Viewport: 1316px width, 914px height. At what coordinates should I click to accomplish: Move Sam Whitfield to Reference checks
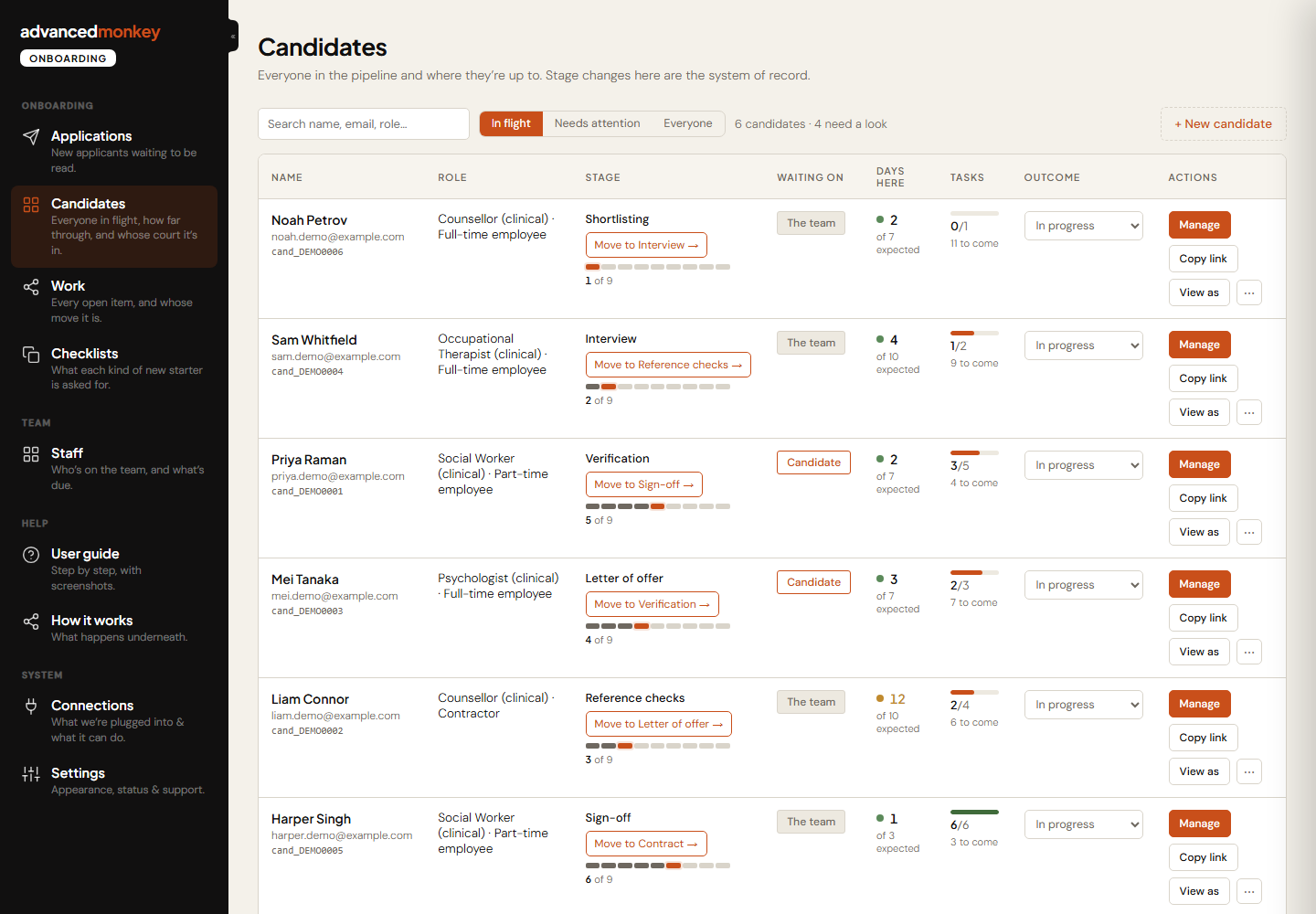tap(668, 365)
